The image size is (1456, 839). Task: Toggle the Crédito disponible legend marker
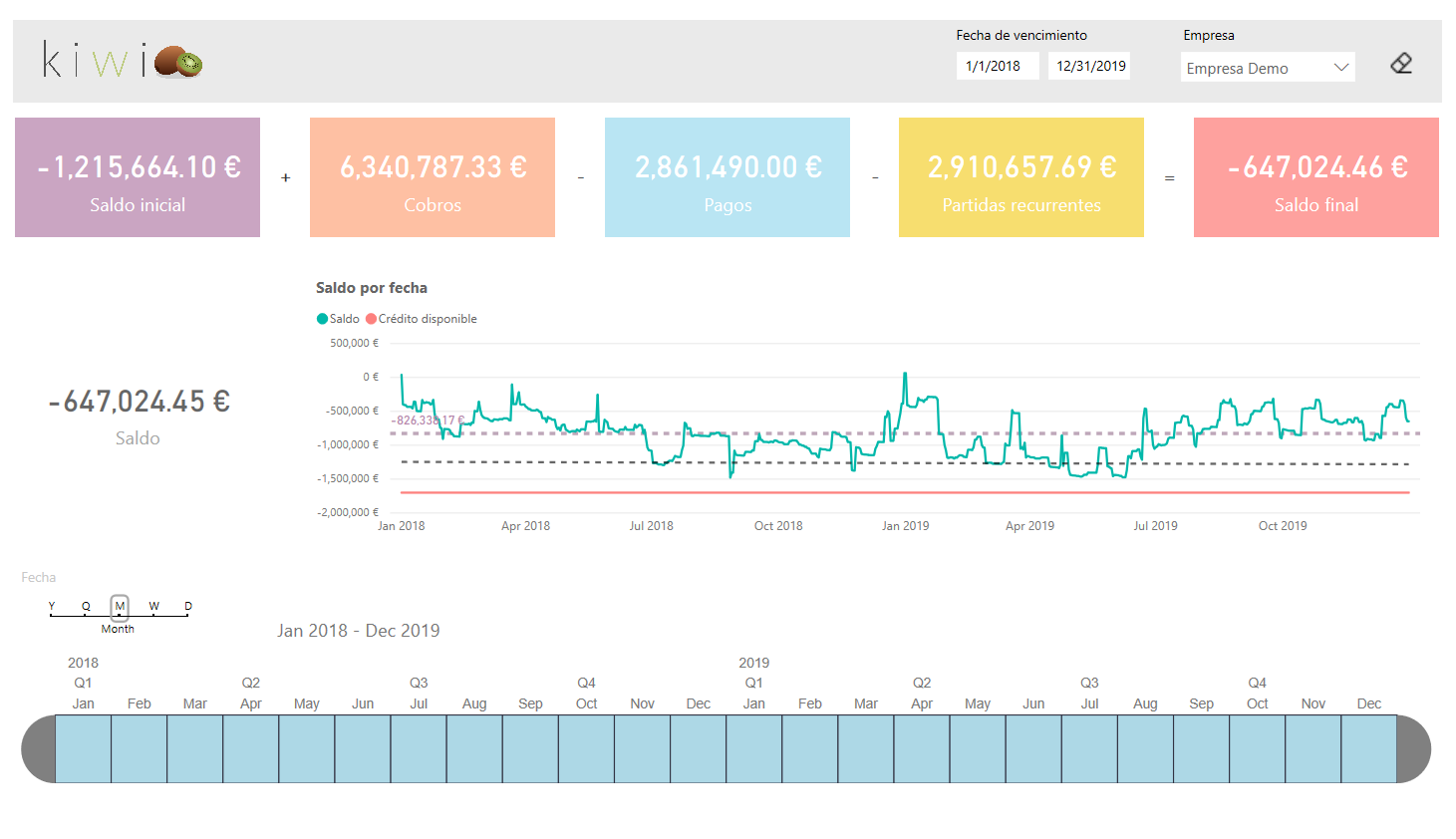[x=372, y=319]
